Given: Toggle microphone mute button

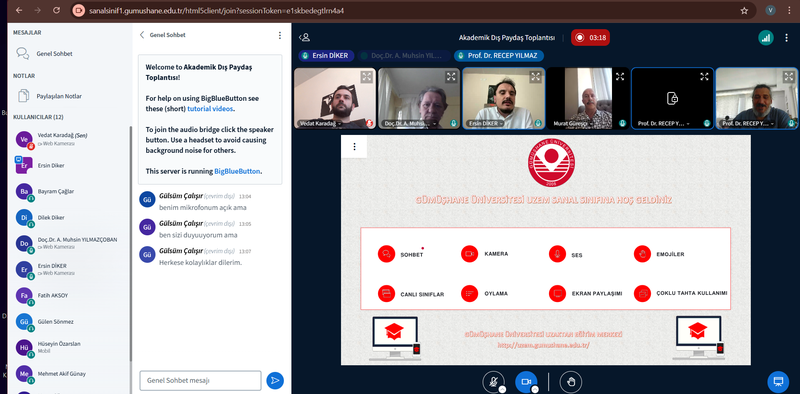Looking at the screenshot, I should pyautogui.click(x=493, y=382).
